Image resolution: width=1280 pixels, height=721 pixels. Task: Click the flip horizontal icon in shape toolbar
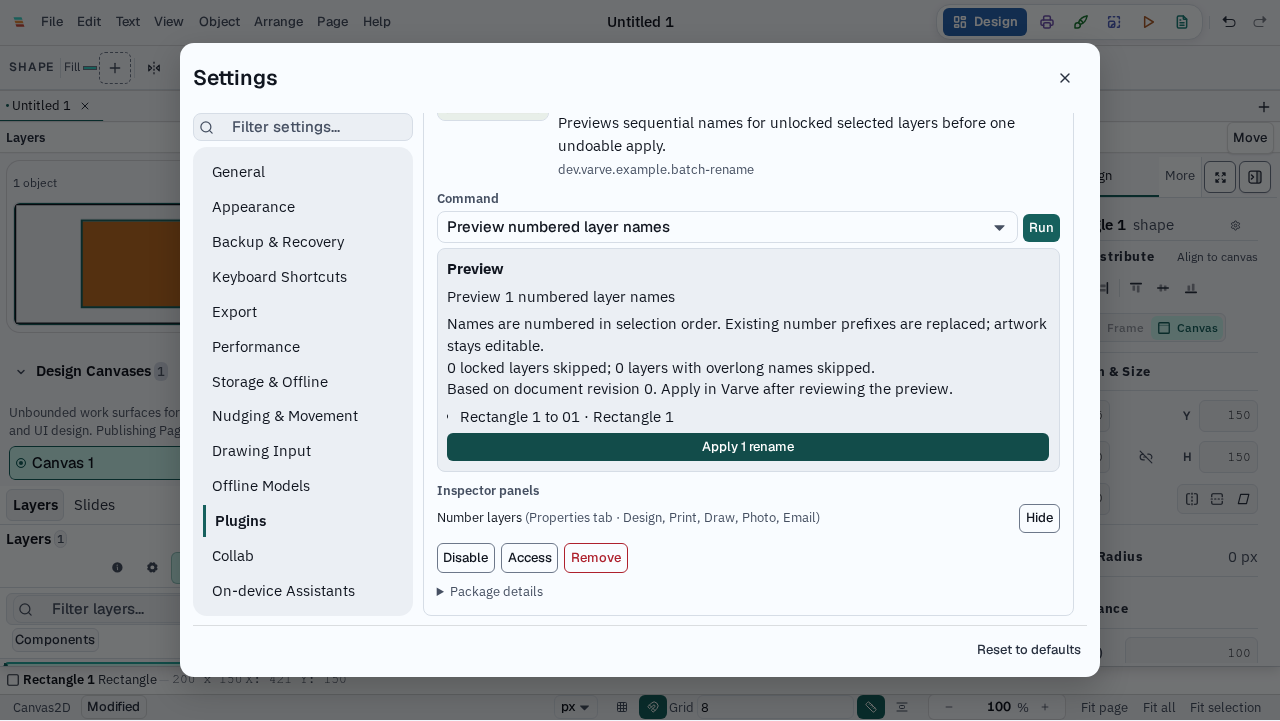pyautogui.click(x=154, y=68)
